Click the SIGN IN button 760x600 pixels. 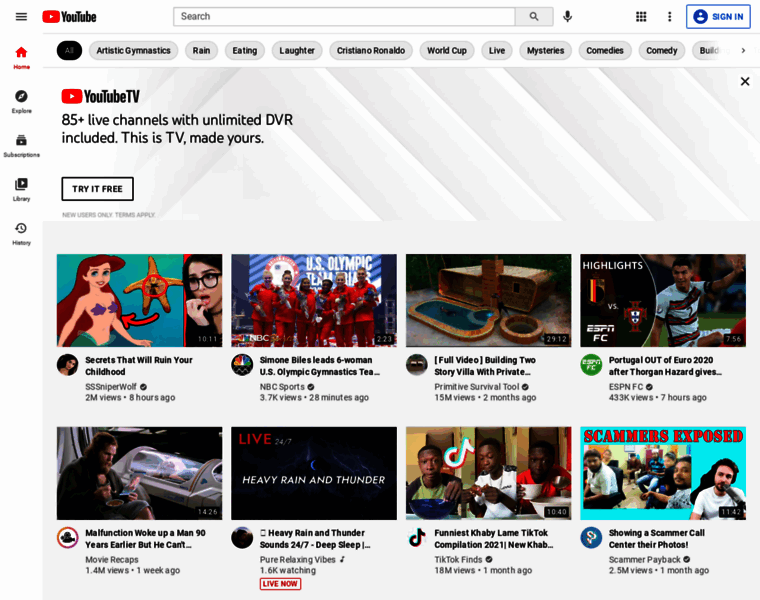pyautogui.click(x=718, y=16)
